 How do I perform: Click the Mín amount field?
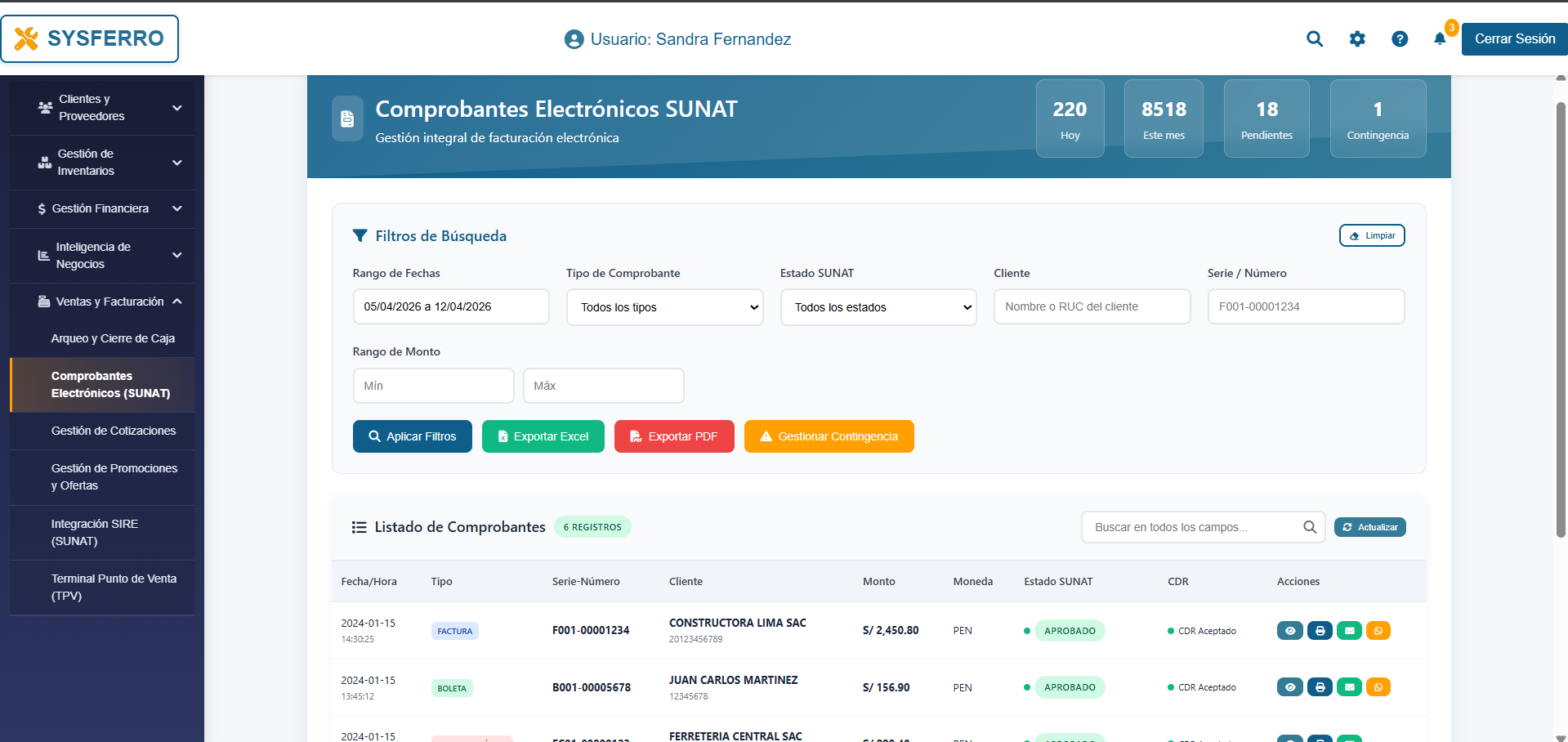[433, 386]
